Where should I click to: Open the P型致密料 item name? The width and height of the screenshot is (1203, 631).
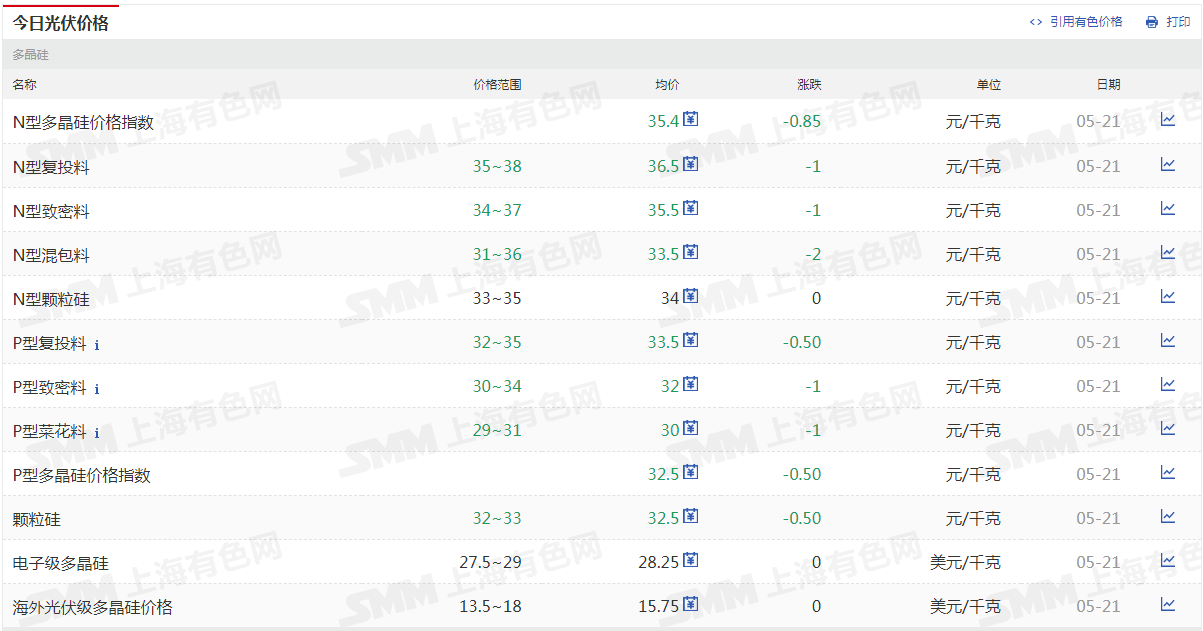point(50,386)
